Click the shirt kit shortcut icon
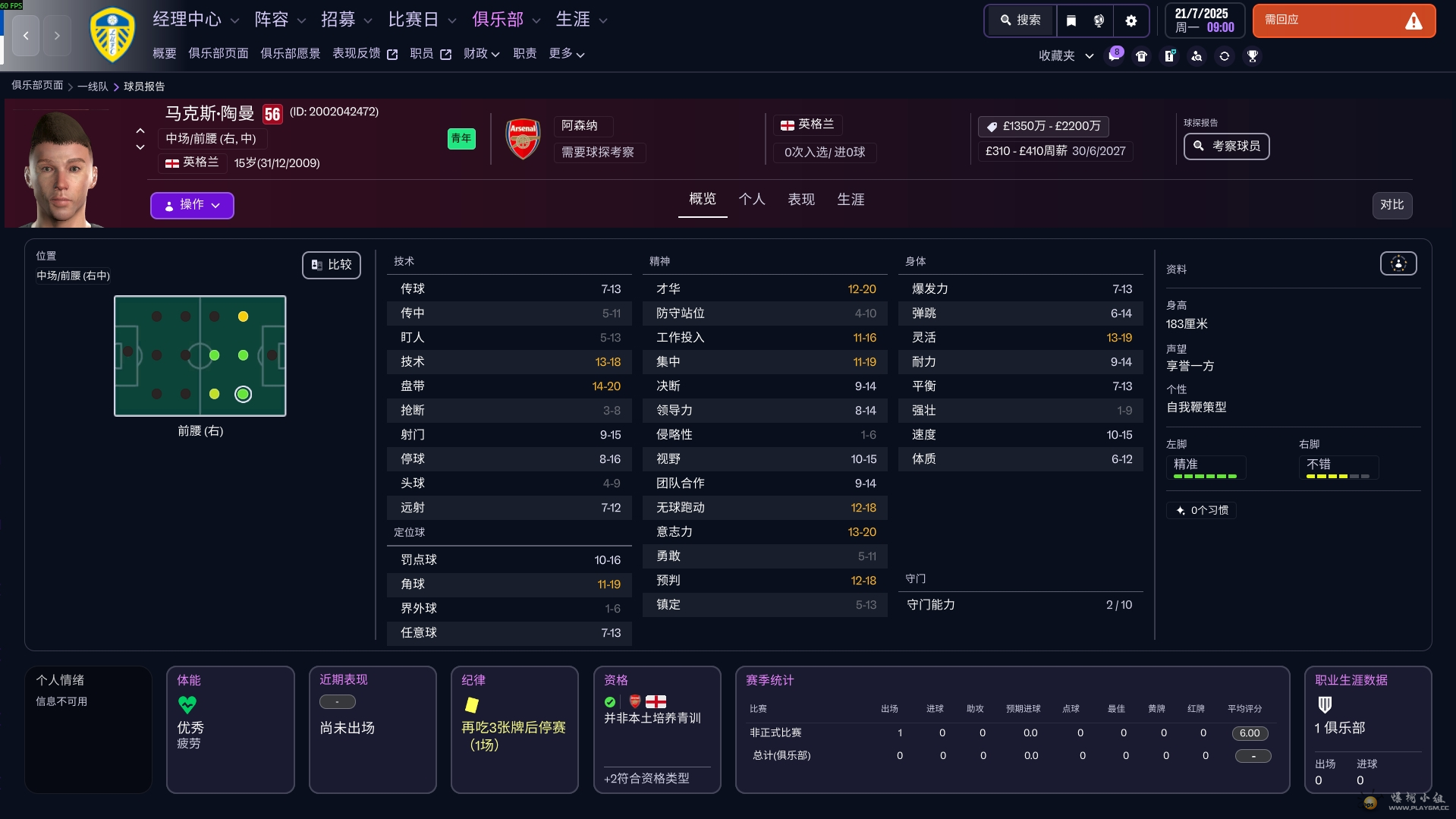Image resolution: width=1456 pixels, height=819 pixels. 1141,56
